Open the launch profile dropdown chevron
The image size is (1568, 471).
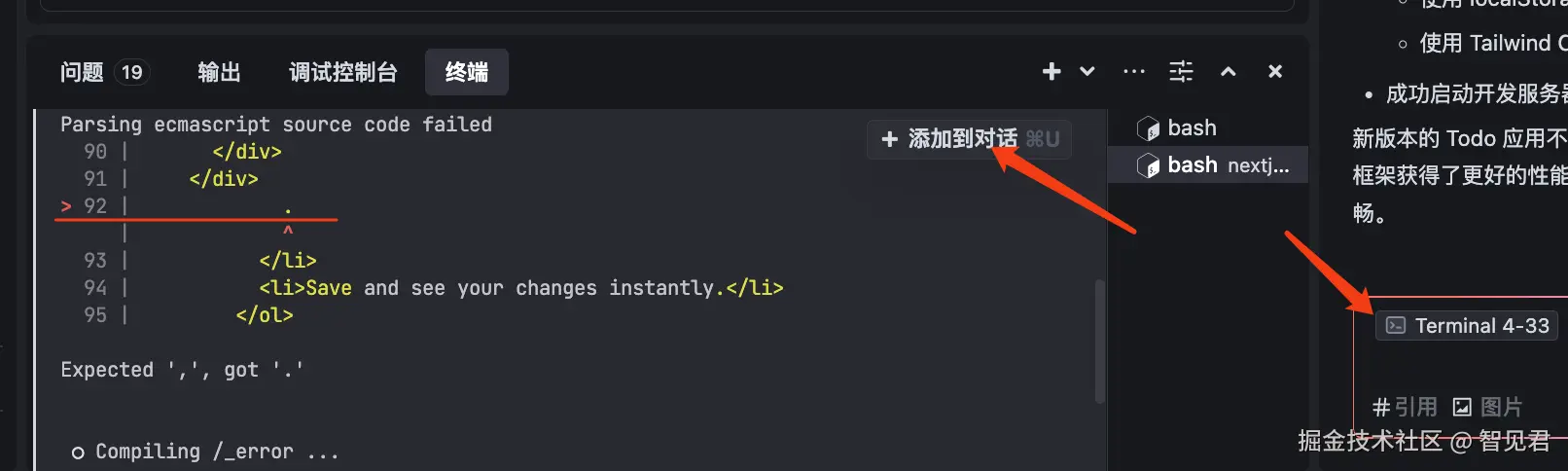click(1087, 71)
